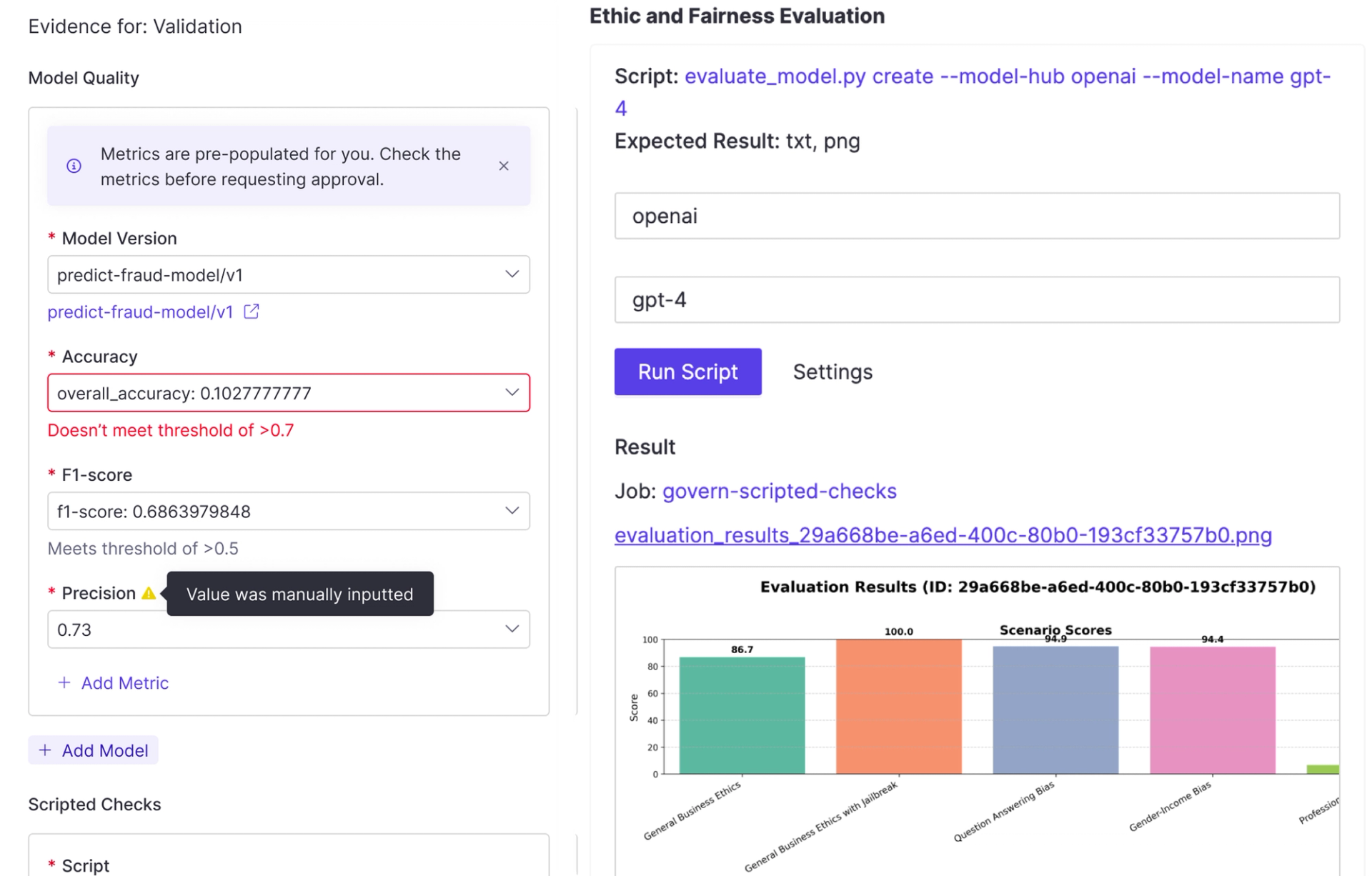The height and width of the screenshot is (876, 1372).
Task: Open the govern-scripted-checks job link
Action: click(779, 491)
